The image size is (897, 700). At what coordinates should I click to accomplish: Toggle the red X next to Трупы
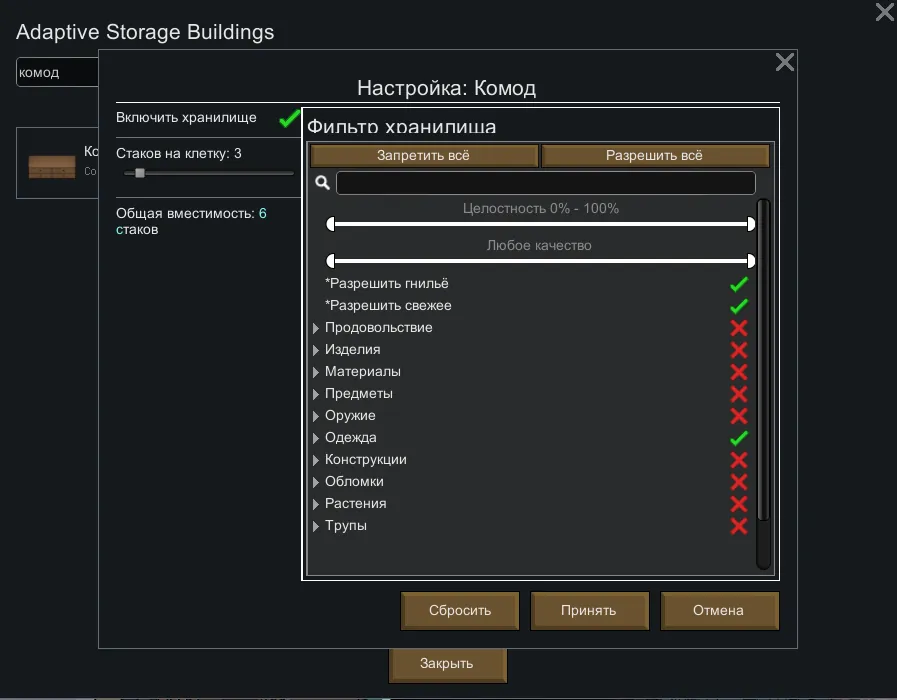tap(739, 526)
